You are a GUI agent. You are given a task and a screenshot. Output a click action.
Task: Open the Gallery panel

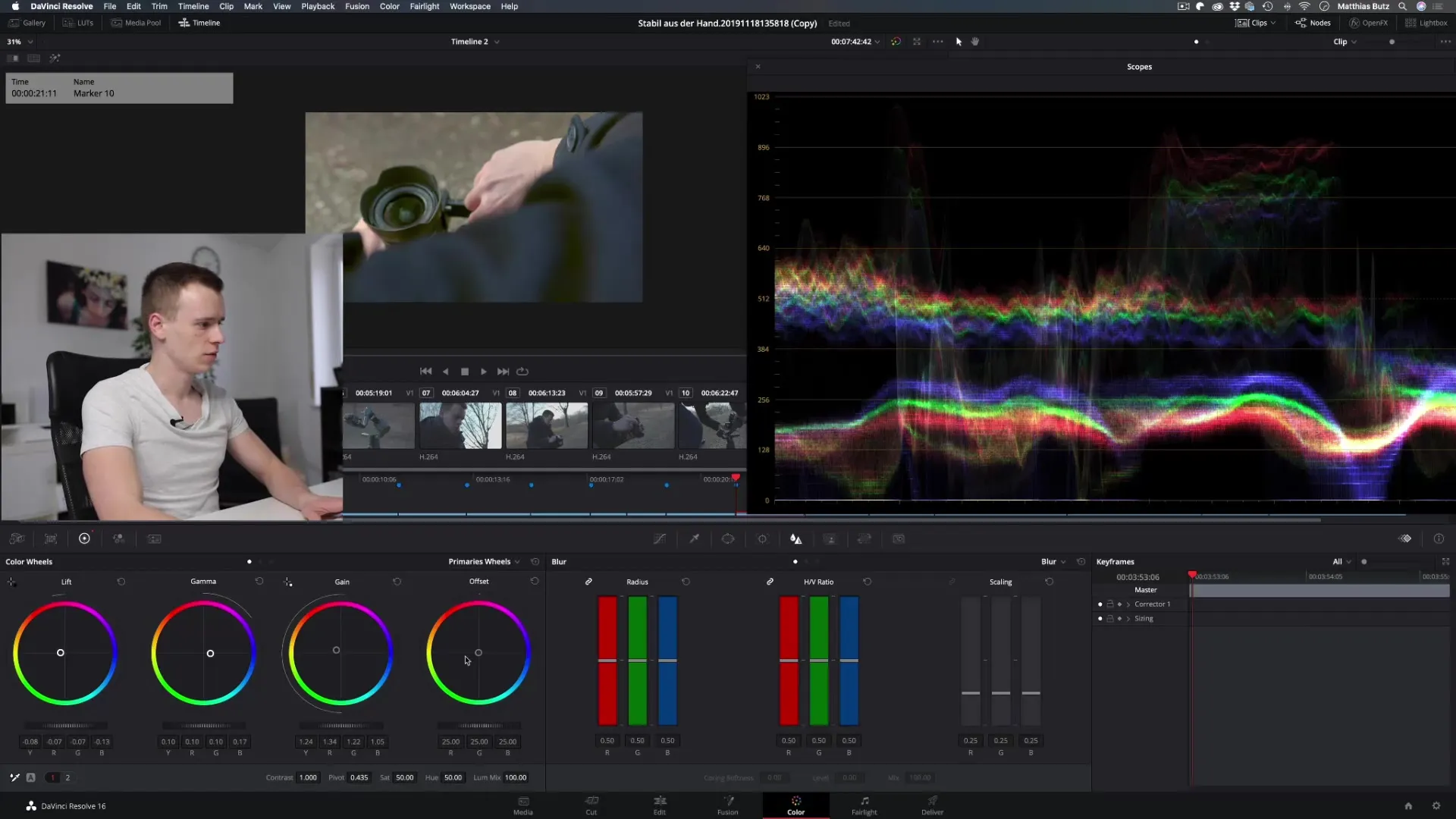coord(27,23)
